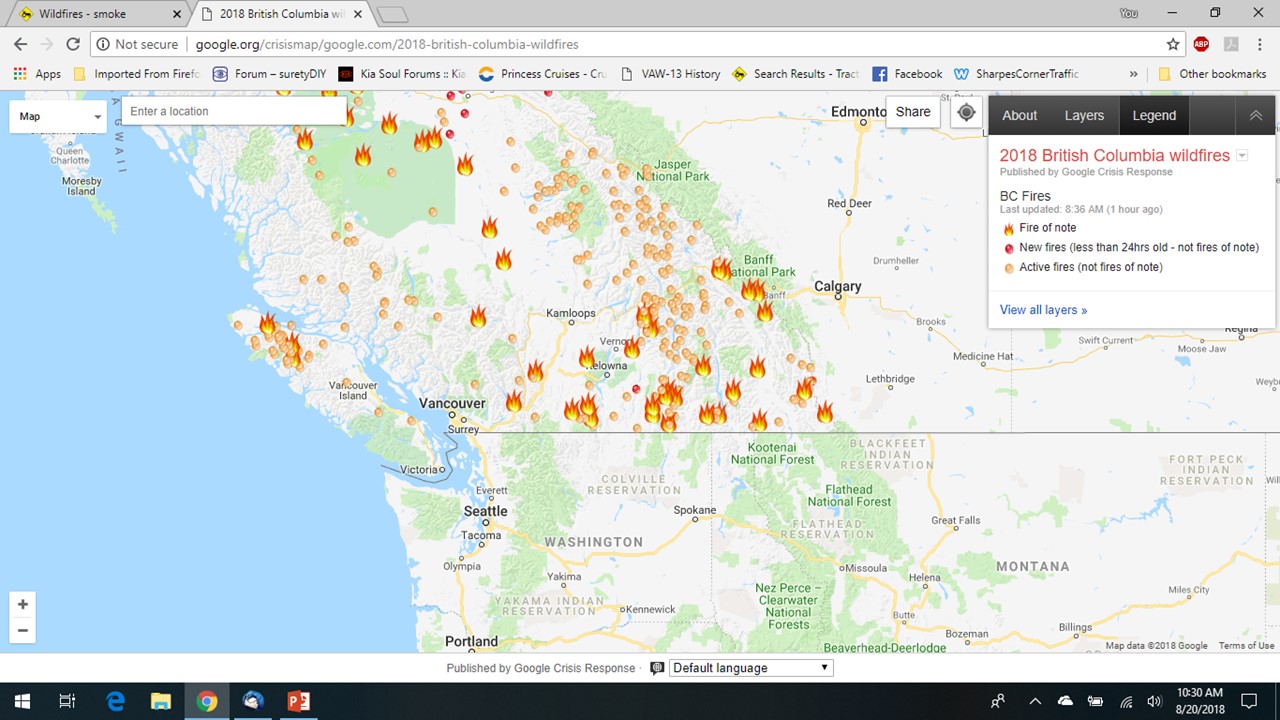Click the taskbar clock showing 10:30 AM

point(1200,701)
